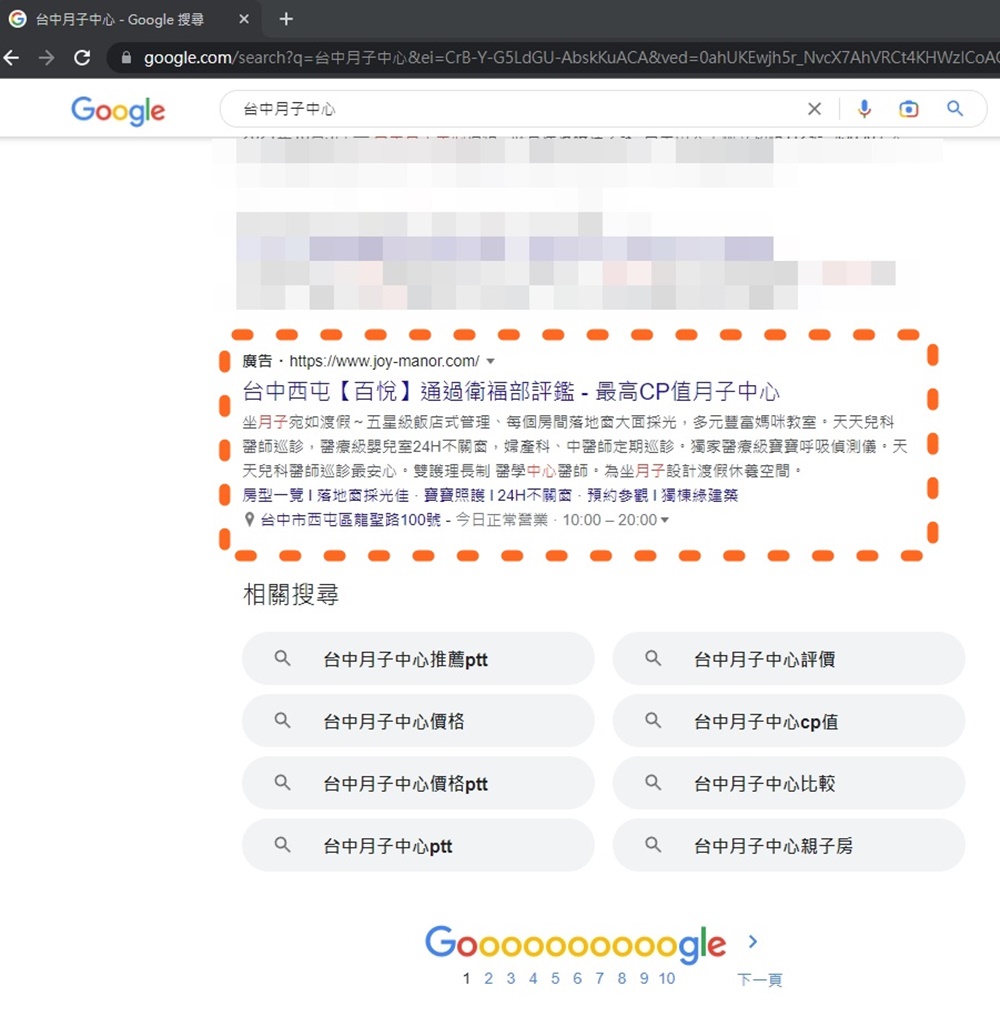Start voice search with the microphone icon

[x=864, y=109]
